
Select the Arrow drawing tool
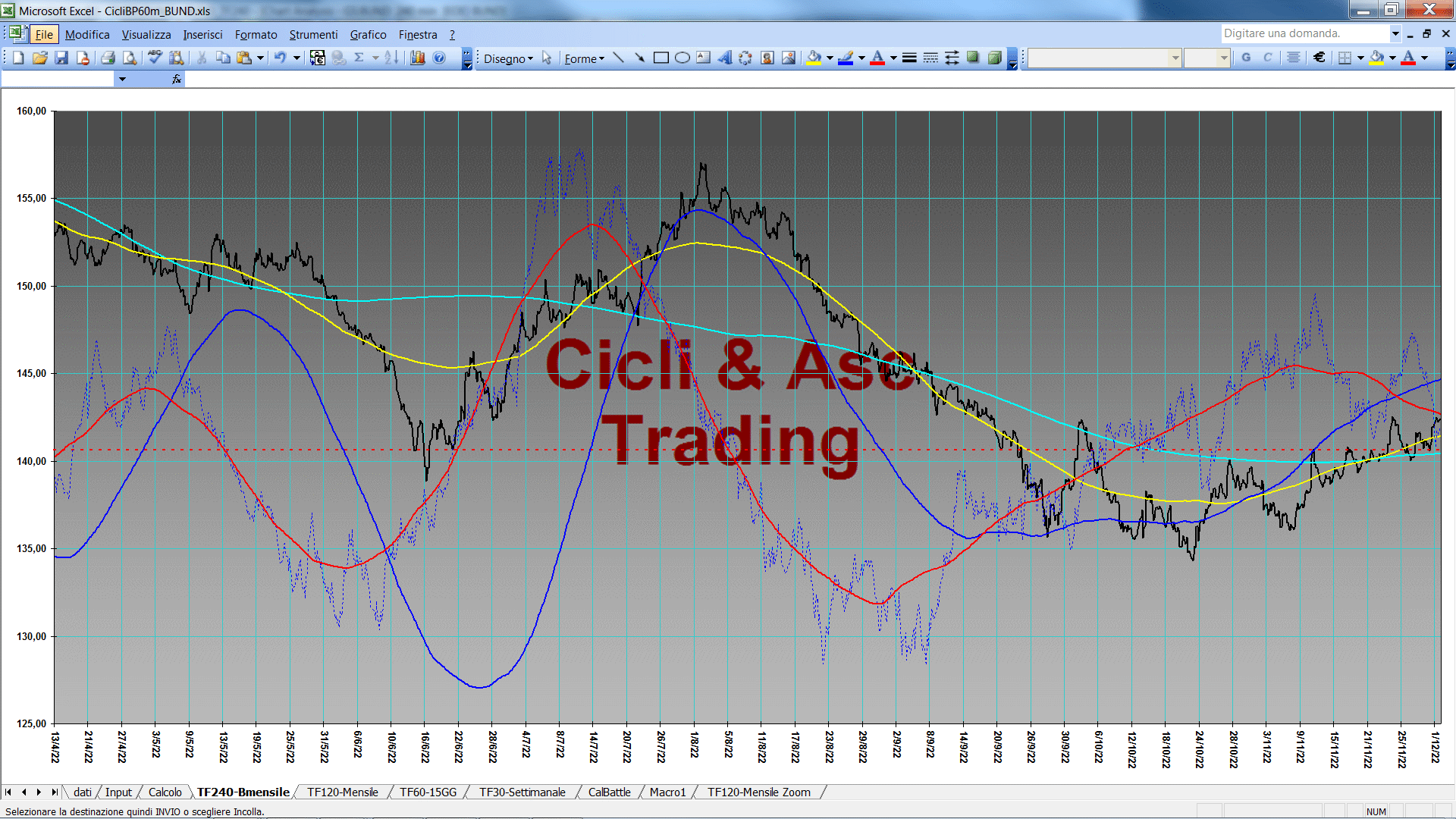click(639, 58)
